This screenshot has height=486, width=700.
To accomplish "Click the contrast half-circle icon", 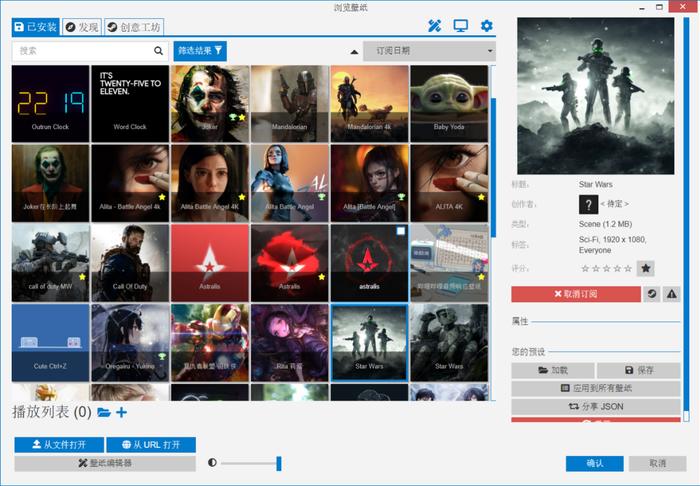I will point(212,462).
